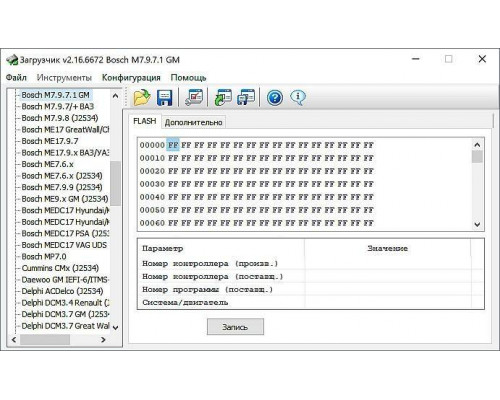Click hex view scroll down arrow
The height and width of the screenshot is (400, 500).
pyautogui.click(x=477, y=225)
